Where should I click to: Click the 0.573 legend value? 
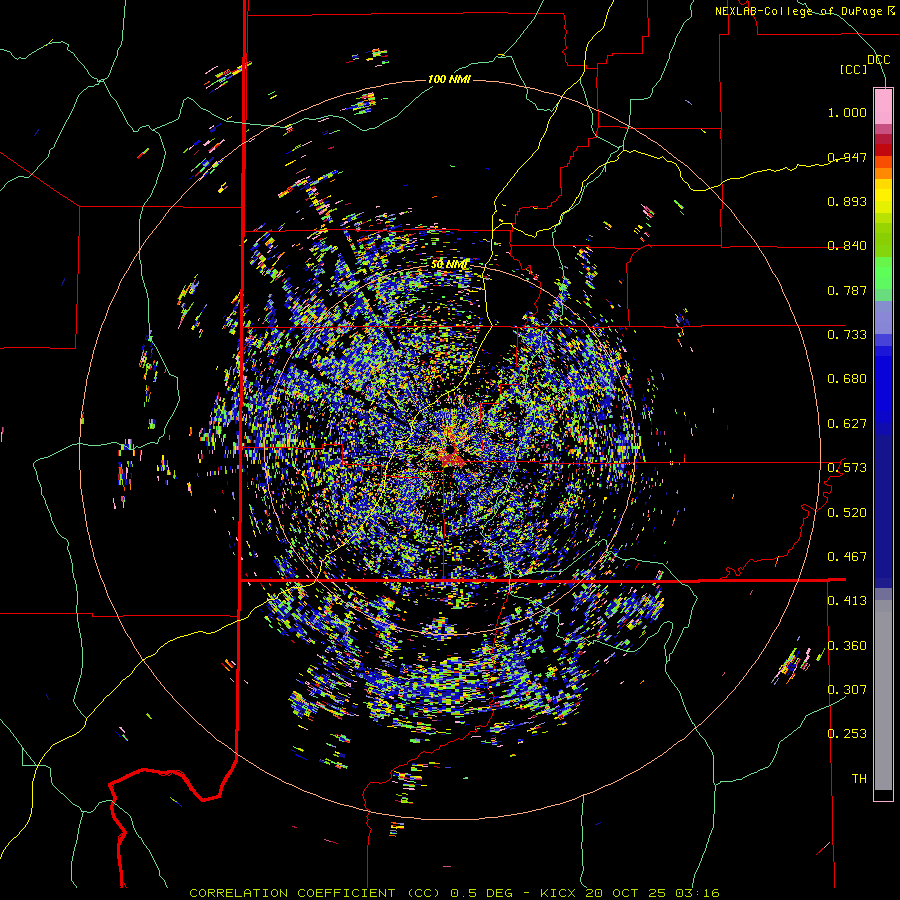click(x=847, y=468)
